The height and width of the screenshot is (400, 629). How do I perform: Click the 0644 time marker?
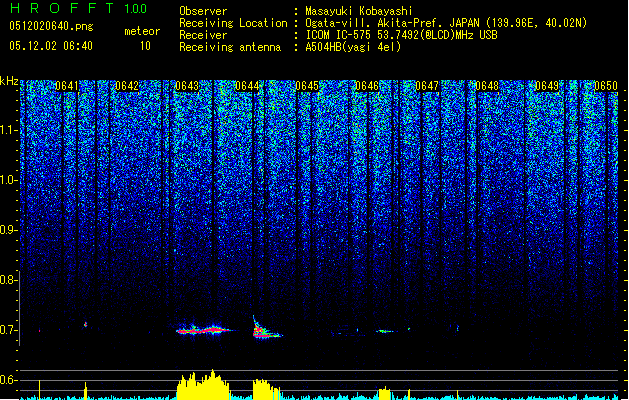coord(247,86)
